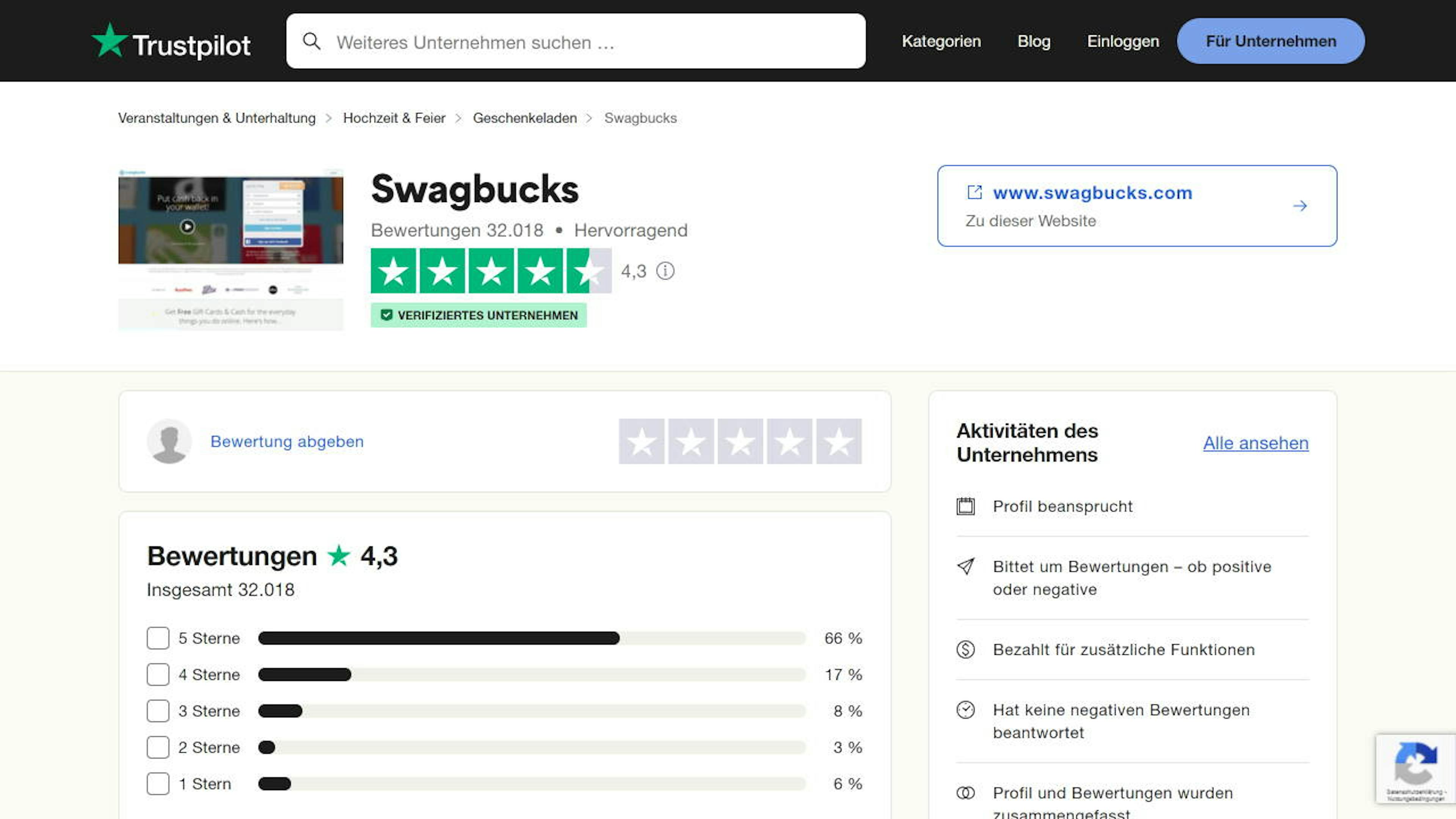Click the Bewertungen 32.018 text

[x=457, y=230]
